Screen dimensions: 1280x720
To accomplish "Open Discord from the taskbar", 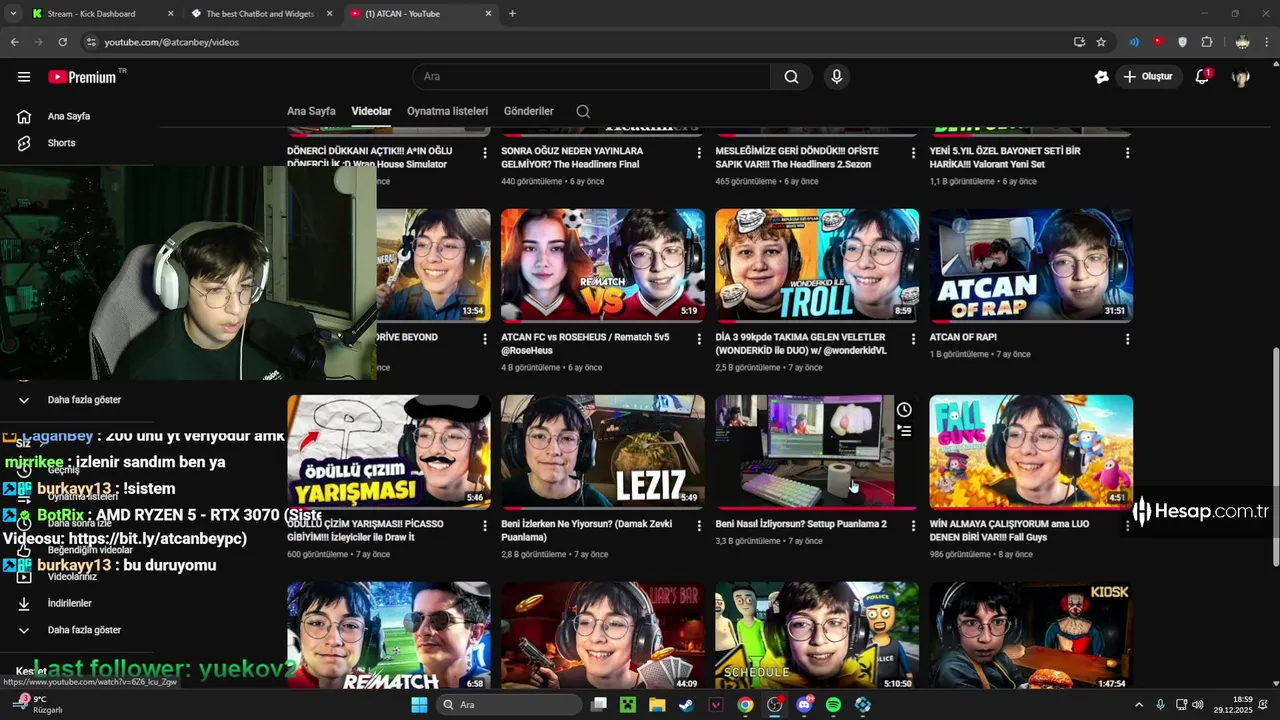I will point(804,705).
